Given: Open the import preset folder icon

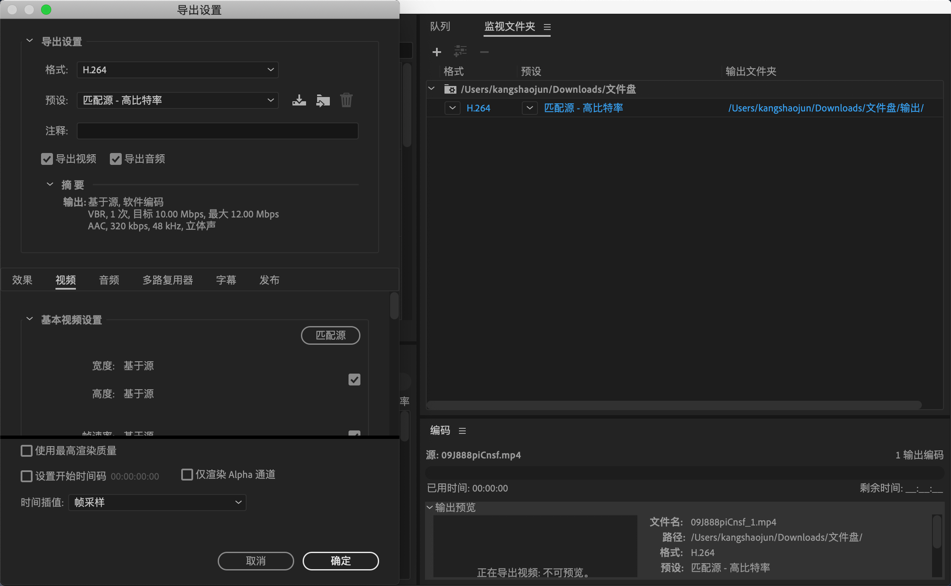Looking at the screenshot, I should 322,100.
